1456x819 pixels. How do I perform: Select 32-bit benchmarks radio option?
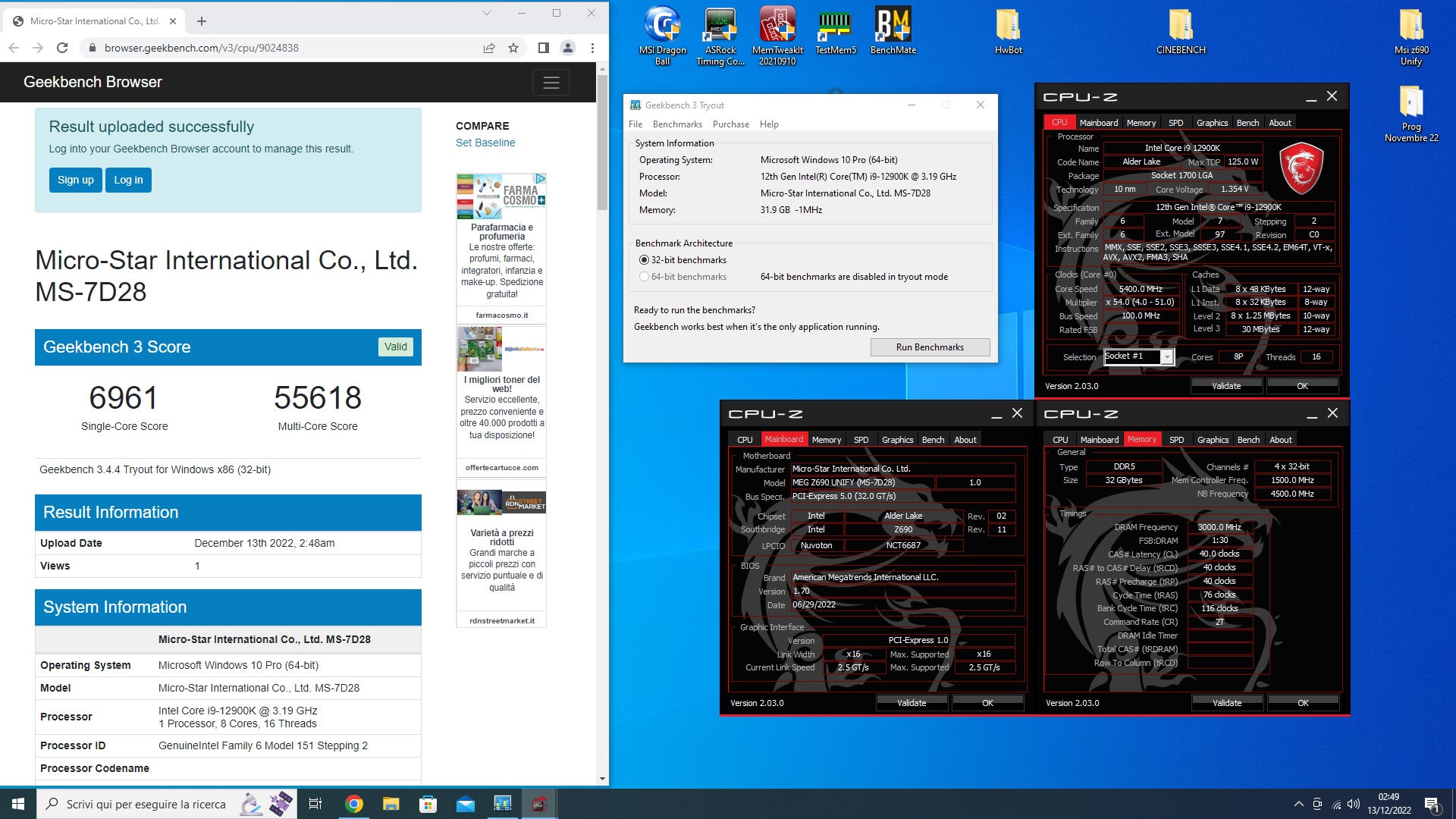[644, 260]
